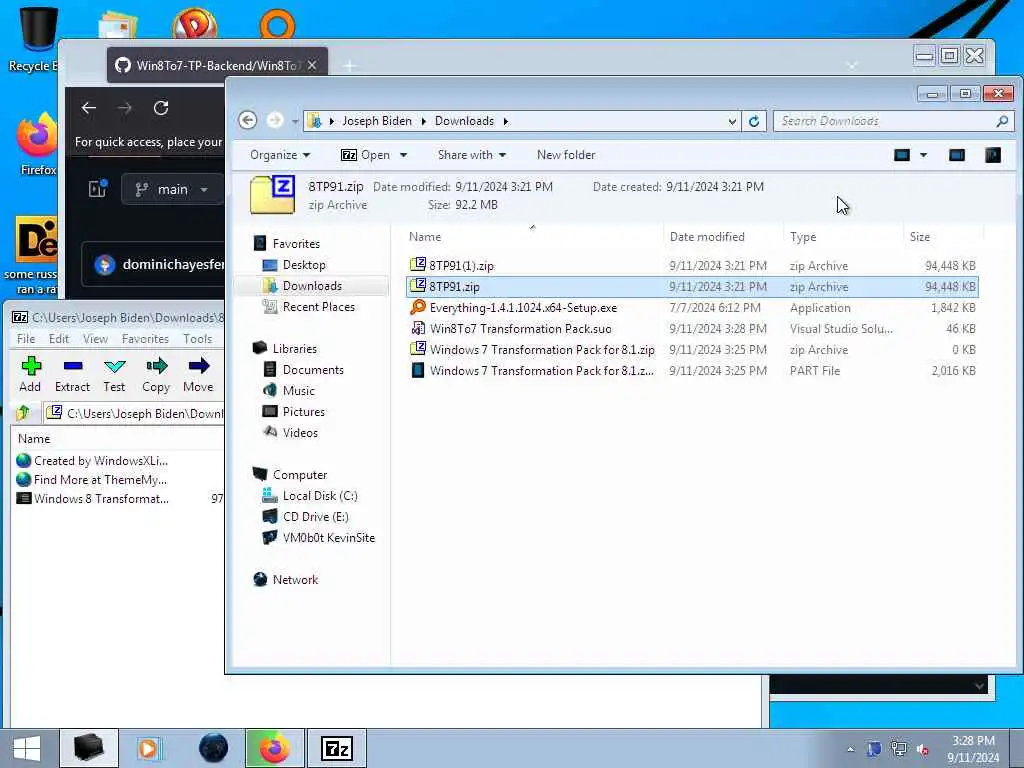Click the Test icon in 7-Zip
The width and height of the screenshot is (1024, 768).
pos(114,366)
